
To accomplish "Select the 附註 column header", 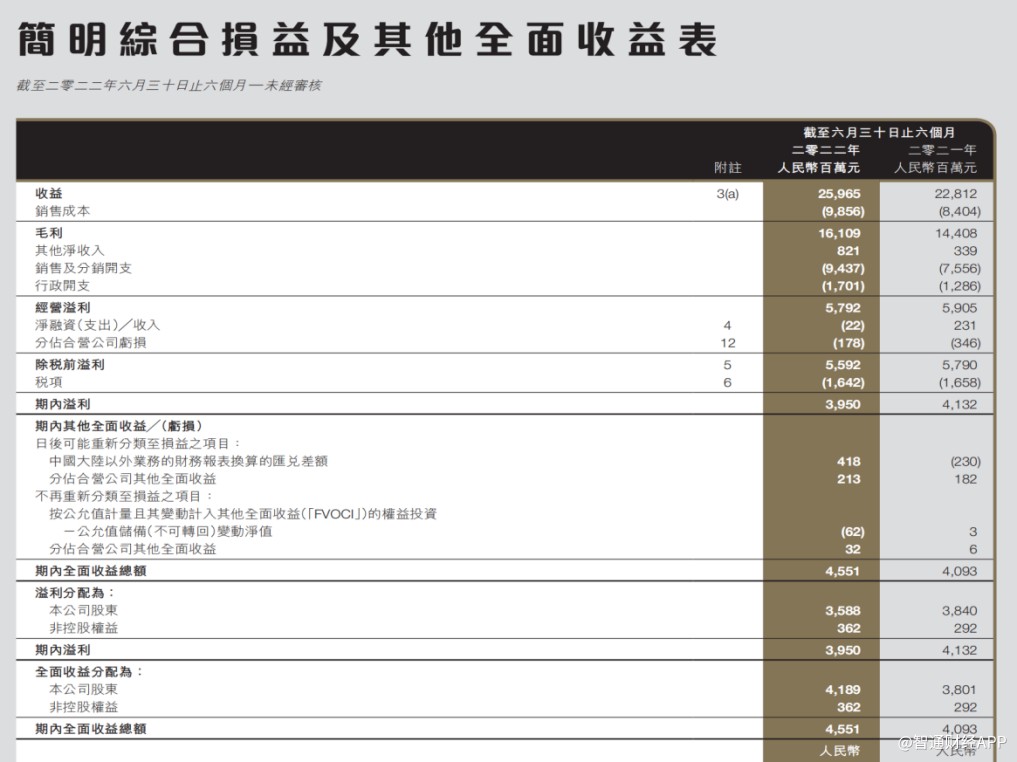I will point(727,168).
